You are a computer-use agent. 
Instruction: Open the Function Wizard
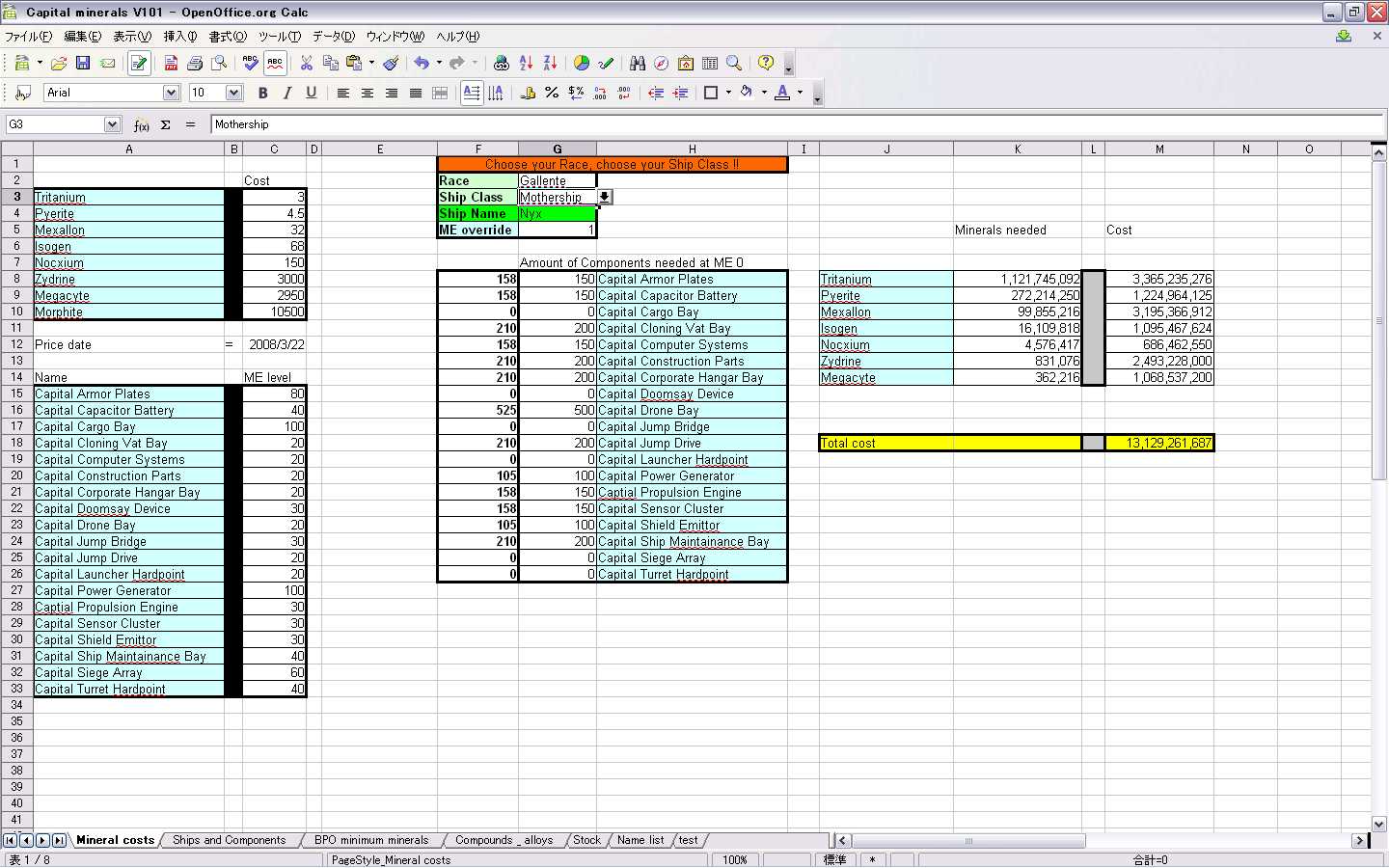click(x=142, y=124)
